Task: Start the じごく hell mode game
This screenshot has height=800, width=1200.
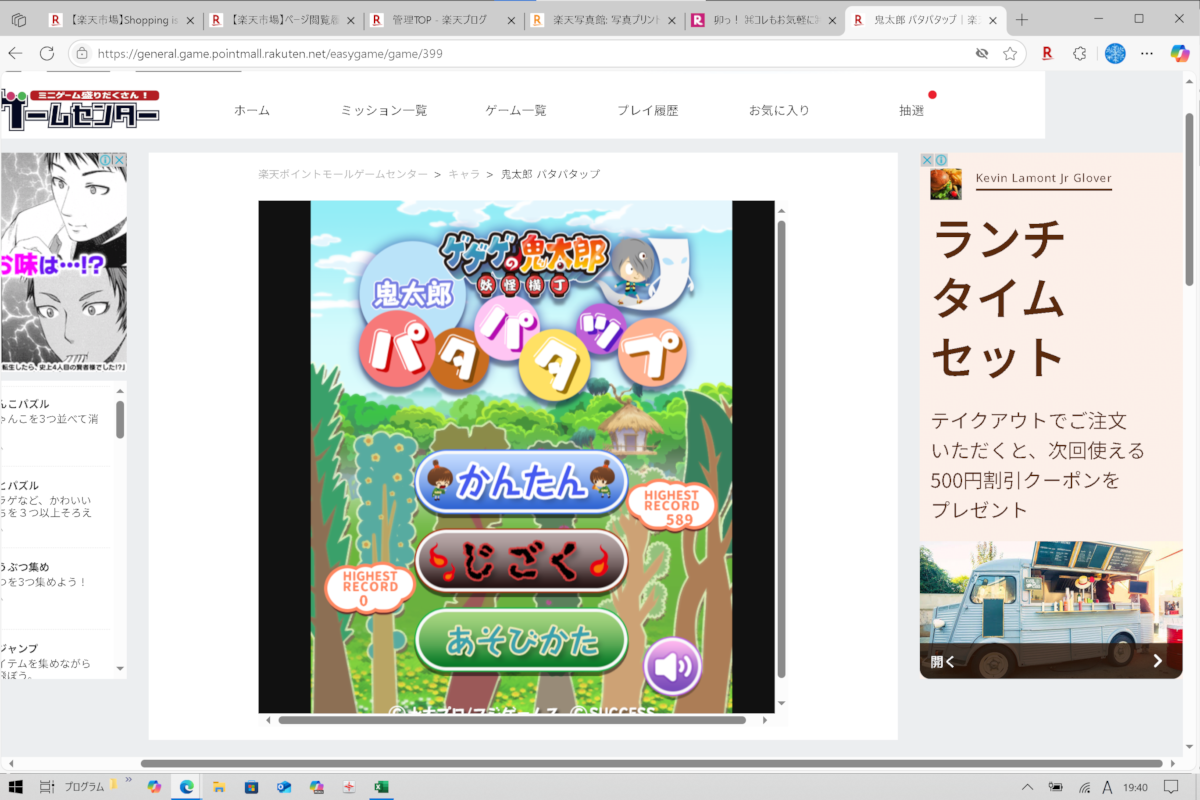Action: coord(521,561)
